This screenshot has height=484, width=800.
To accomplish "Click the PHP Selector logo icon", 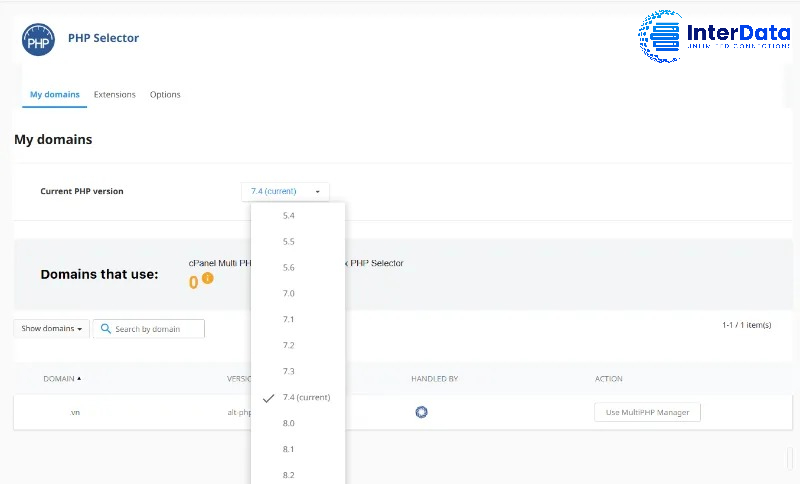I will coord(38,39).
